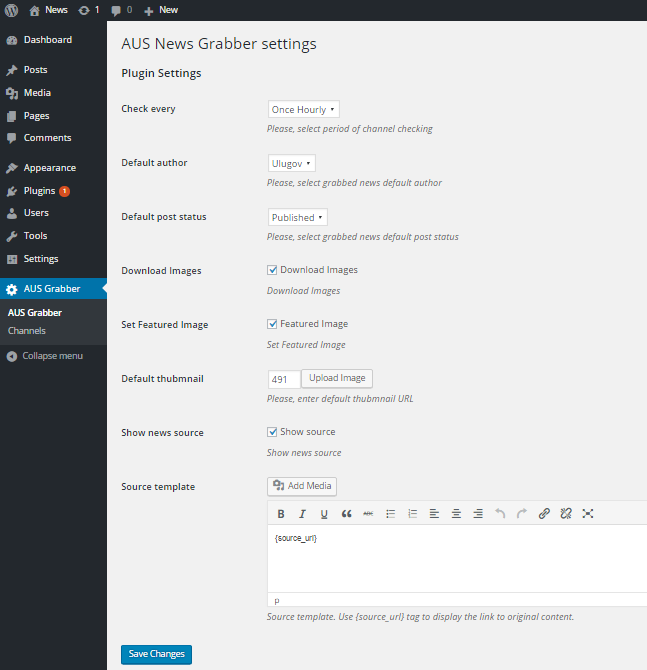Open the Channels submenu item

pyautogui.click(x=26, y=331)
